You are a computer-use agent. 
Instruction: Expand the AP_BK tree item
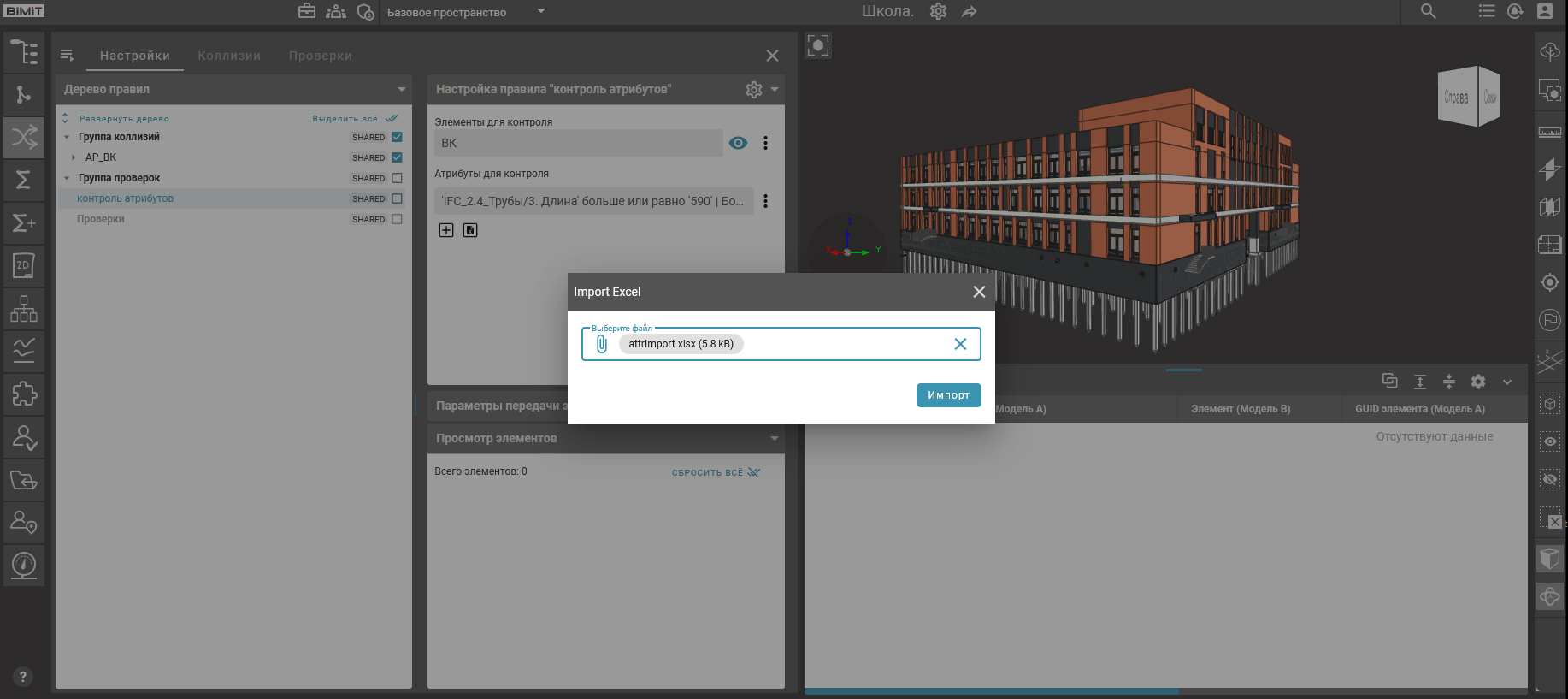pos(74,157)
